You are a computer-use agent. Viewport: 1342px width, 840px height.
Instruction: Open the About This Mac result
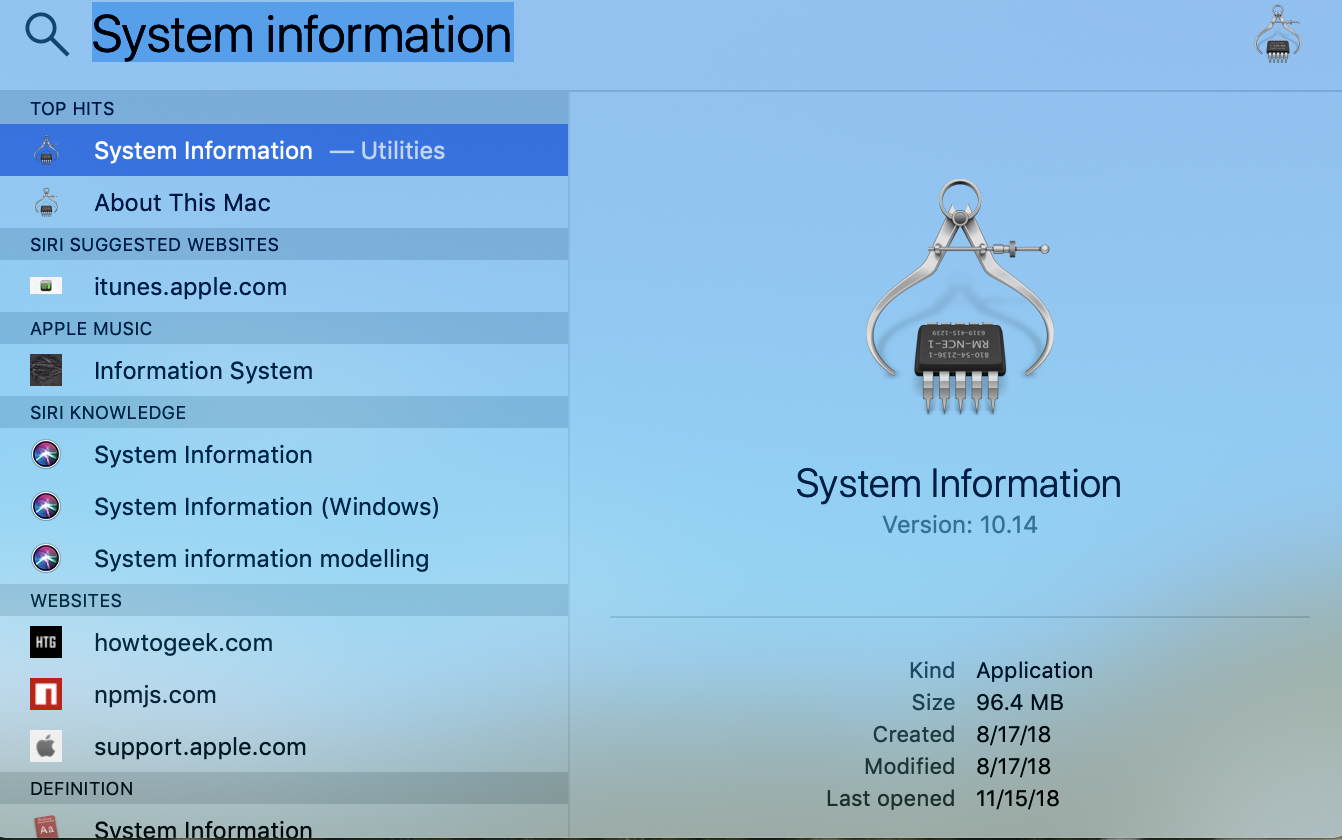284,202
